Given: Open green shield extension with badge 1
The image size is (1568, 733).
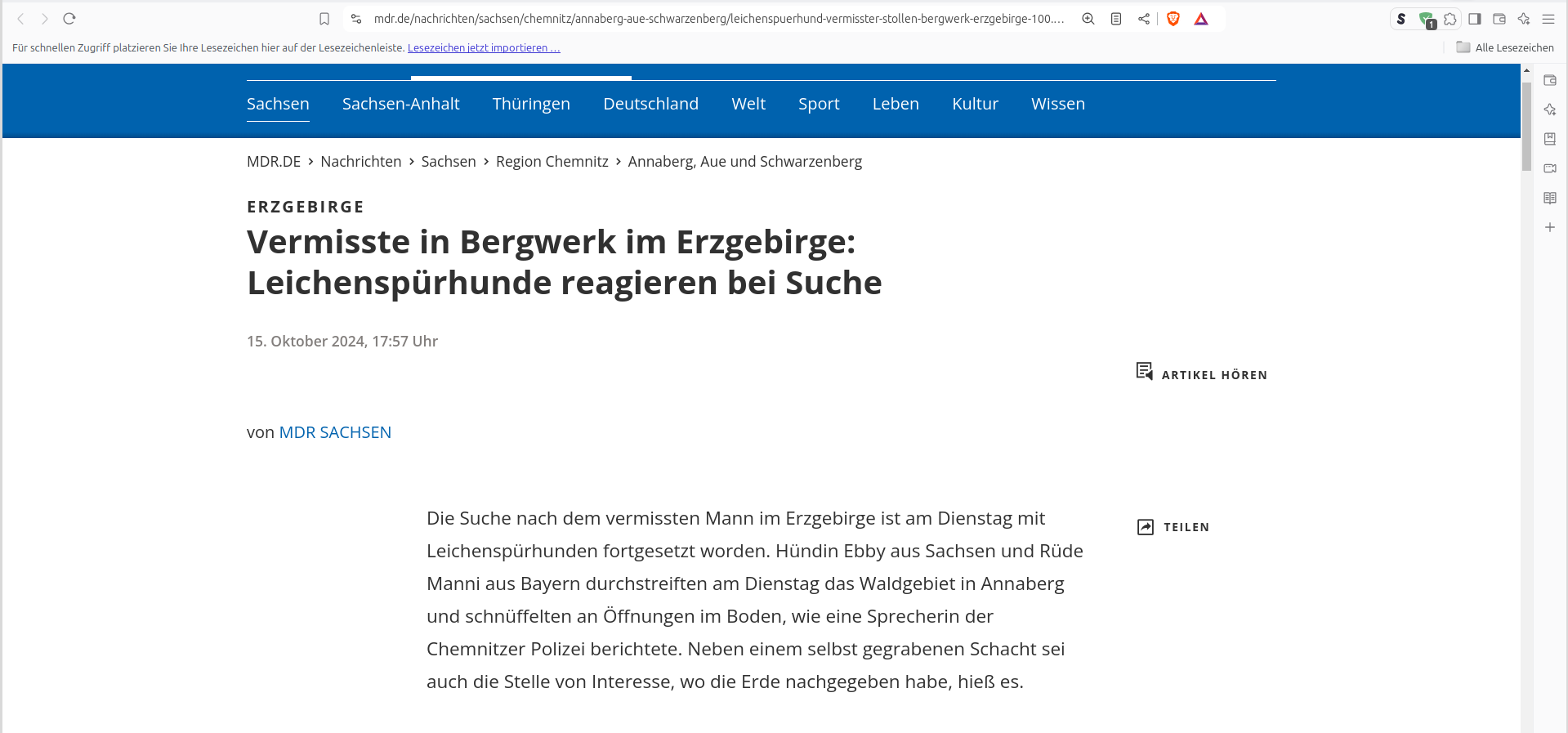Looking at the screenshot, I should (x=1427, y=20).
